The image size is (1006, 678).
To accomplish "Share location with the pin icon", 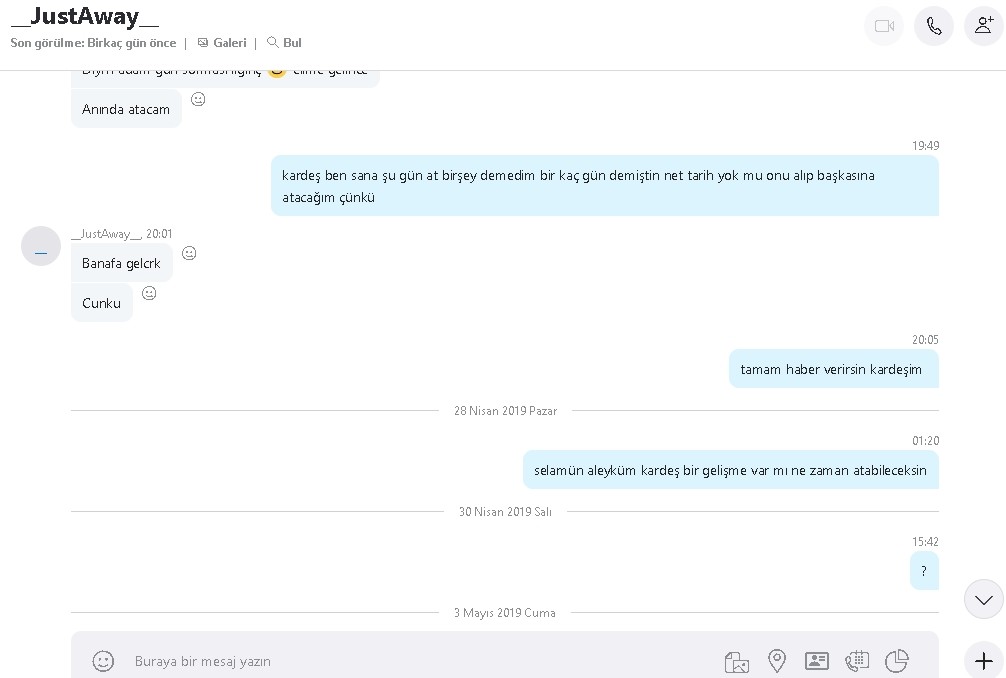I will pos(777,661).
